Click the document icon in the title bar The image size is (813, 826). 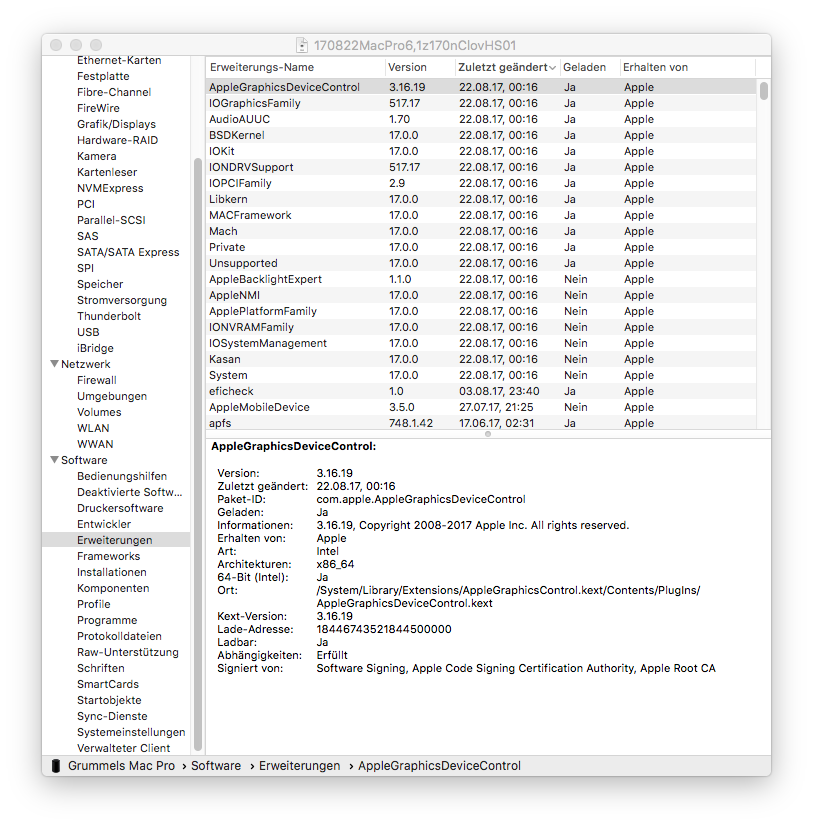pos(301,45)
